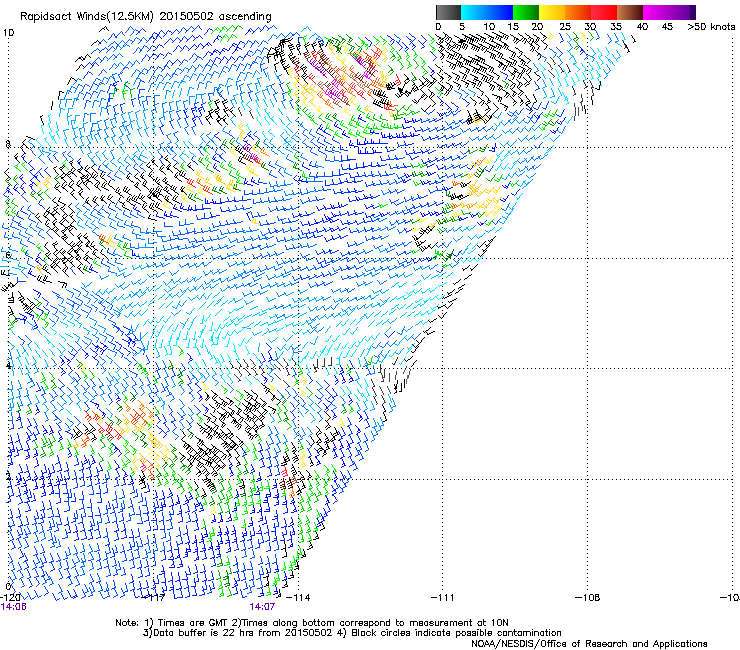Click the purple time stamp '14:08'
The height and width of the screenshot is (650, 740).
[x=14, y=607]
